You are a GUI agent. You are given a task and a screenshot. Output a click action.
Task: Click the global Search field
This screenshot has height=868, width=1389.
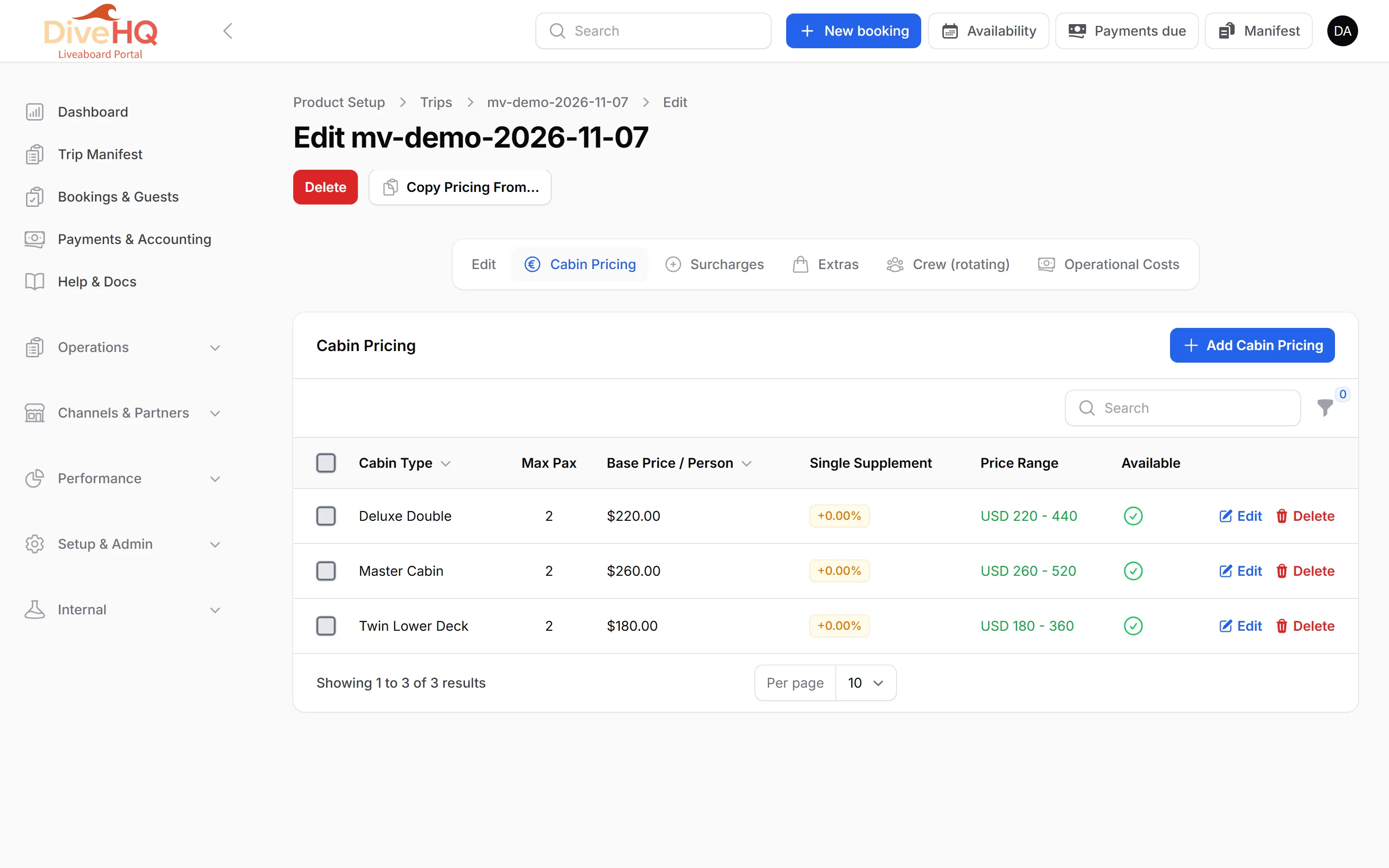pyautogui.click(x=653, y=31)
